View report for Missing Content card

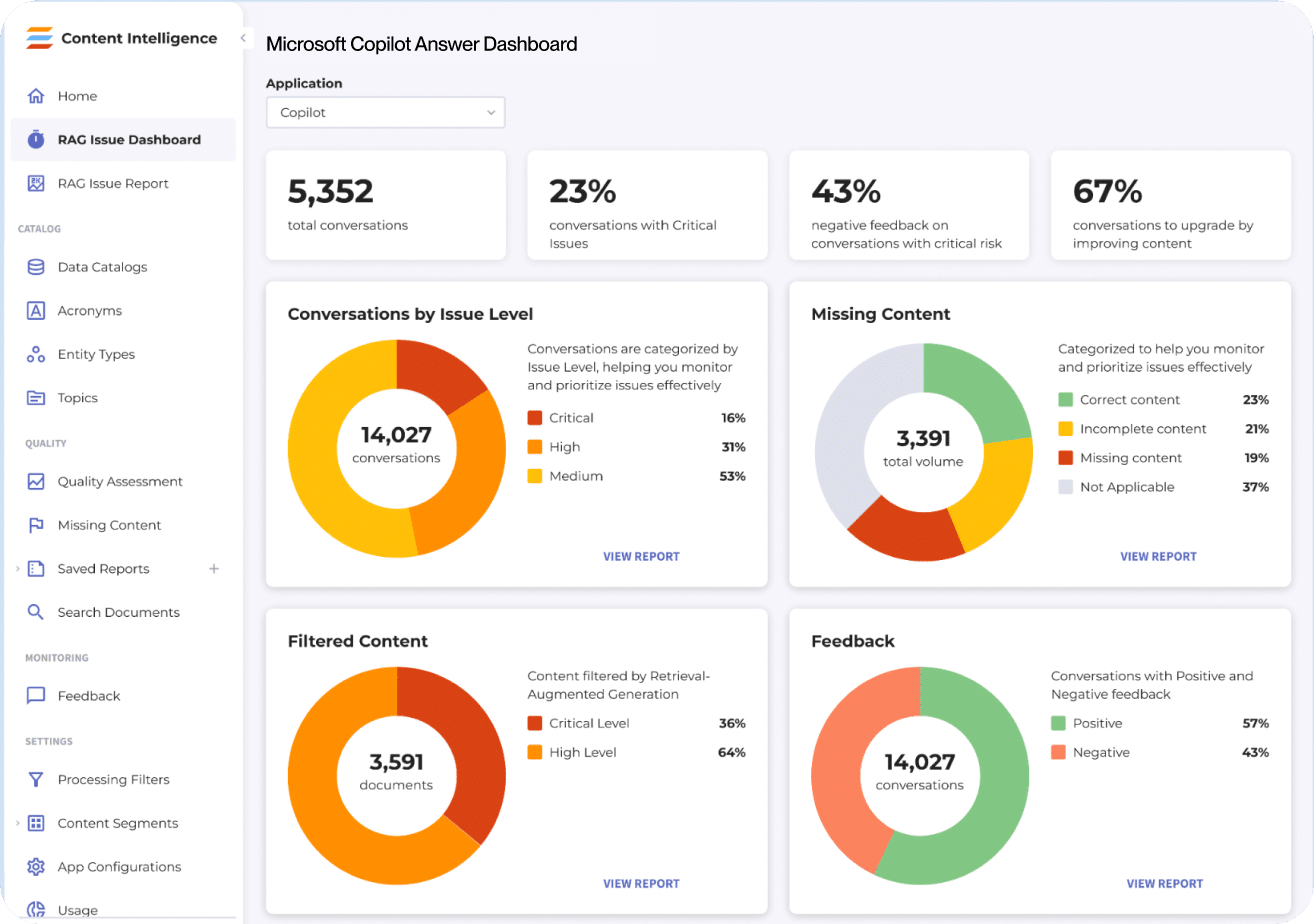coord(1158,557)
